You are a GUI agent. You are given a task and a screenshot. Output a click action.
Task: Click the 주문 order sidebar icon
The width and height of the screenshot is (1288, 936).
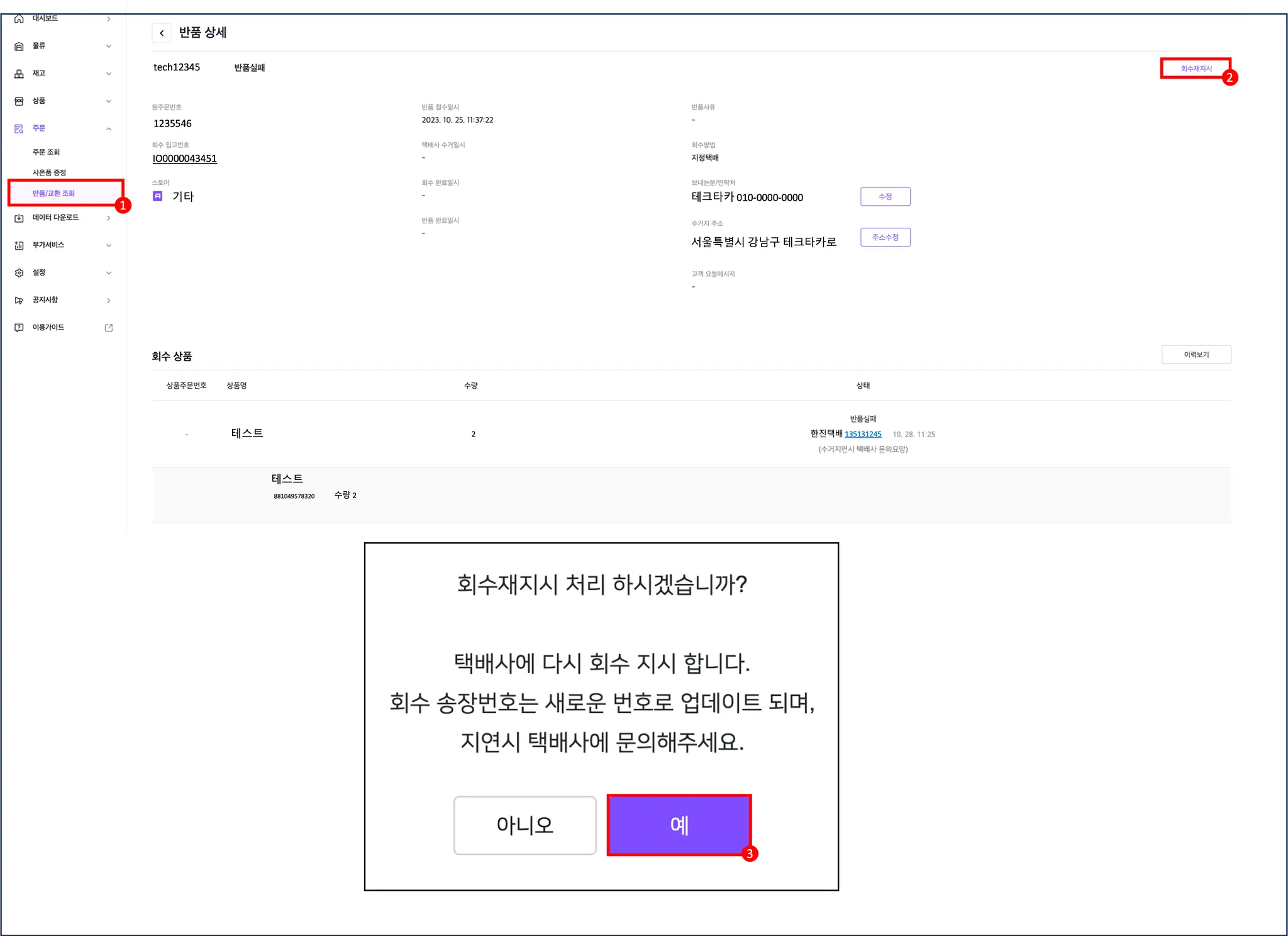click(x=19, y=128)
